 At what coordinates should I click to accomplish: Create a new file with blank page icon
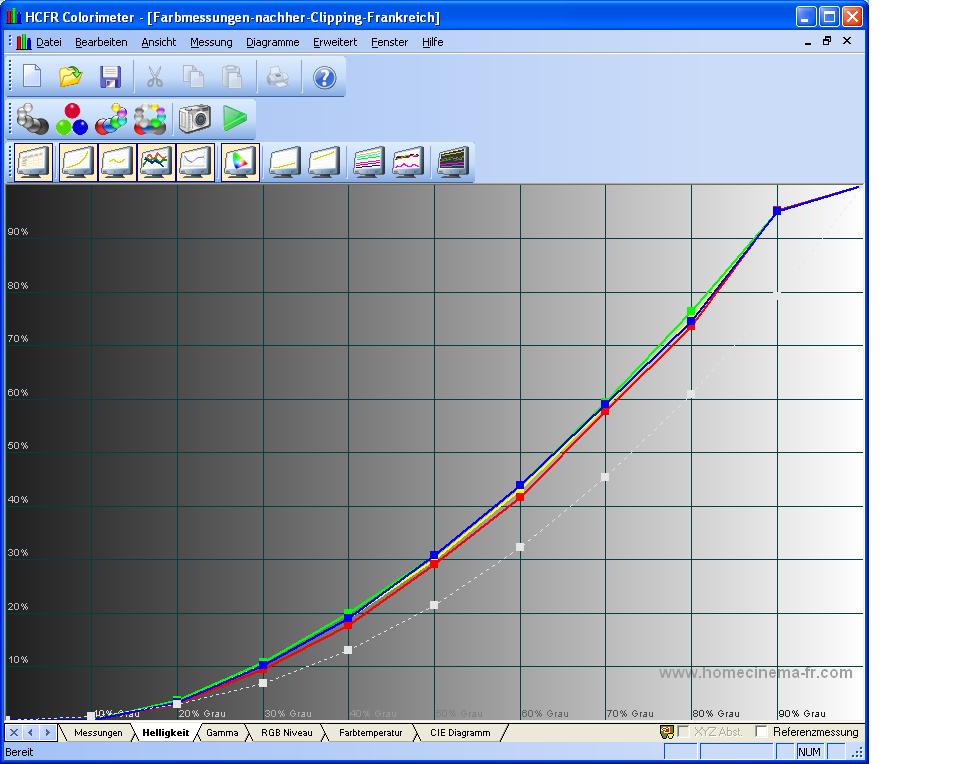click(x=32, y=77)
